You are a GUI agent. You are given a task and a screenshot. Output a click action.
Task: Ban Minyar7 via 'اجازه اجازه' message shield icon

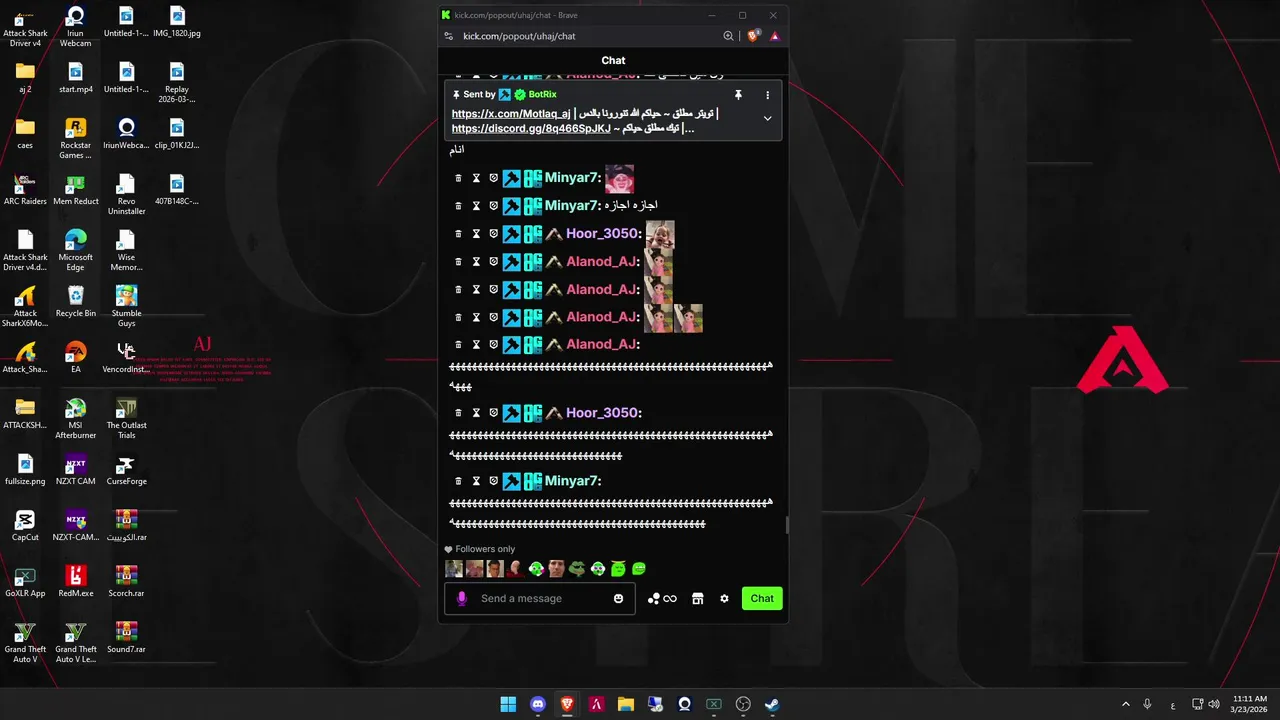pos(493,206)
